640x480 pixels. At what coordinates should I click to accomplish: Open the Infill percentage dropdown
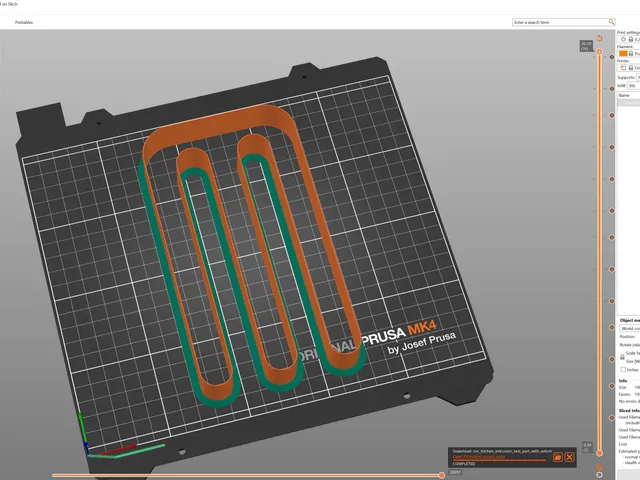633,86
